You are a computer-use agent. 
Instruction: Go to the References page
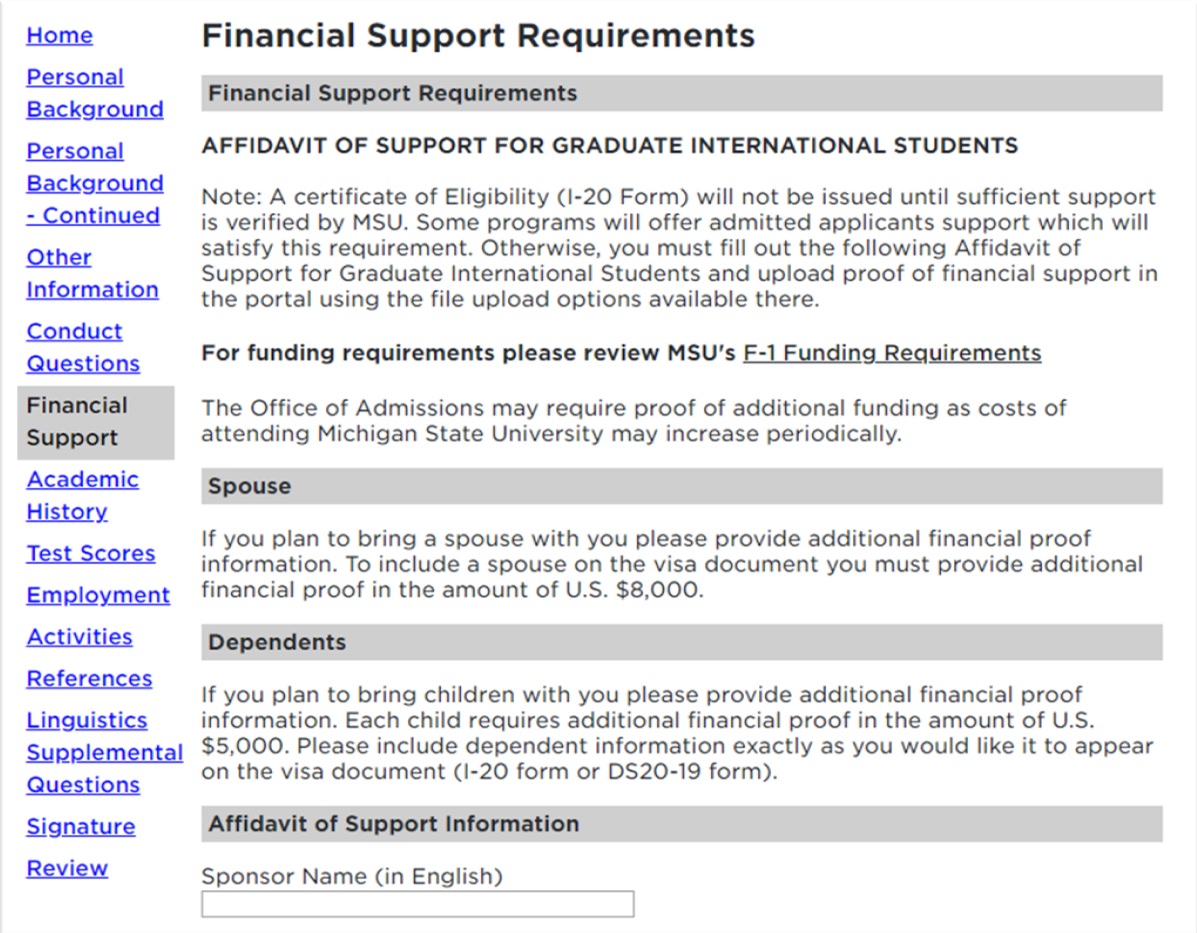tap(89, 678)
